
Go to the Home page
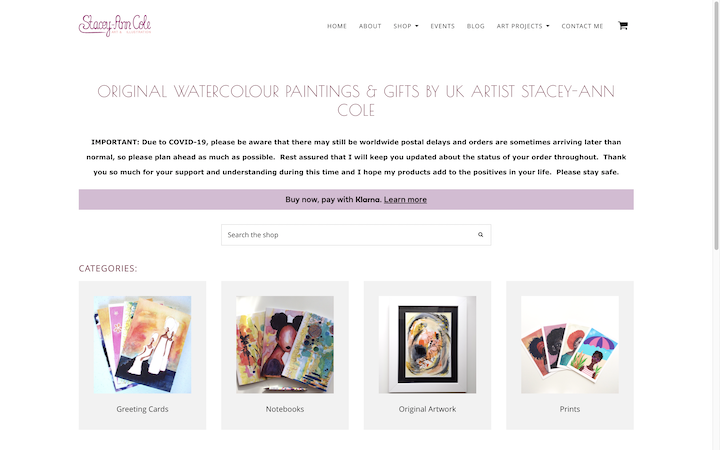pyautogui.click(x=337, y=26)
